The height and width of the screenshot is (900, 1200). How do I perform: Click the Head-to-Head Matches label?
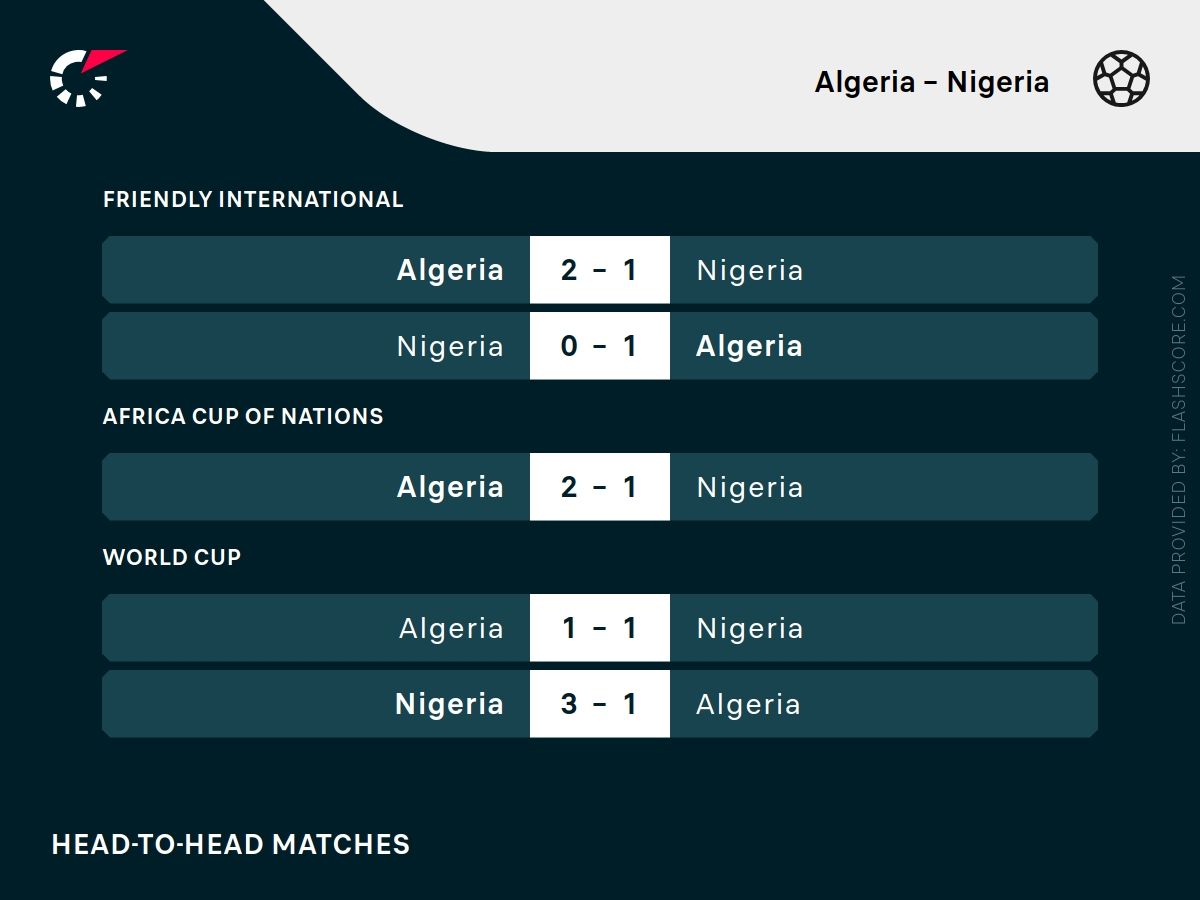tap(230, 844)
